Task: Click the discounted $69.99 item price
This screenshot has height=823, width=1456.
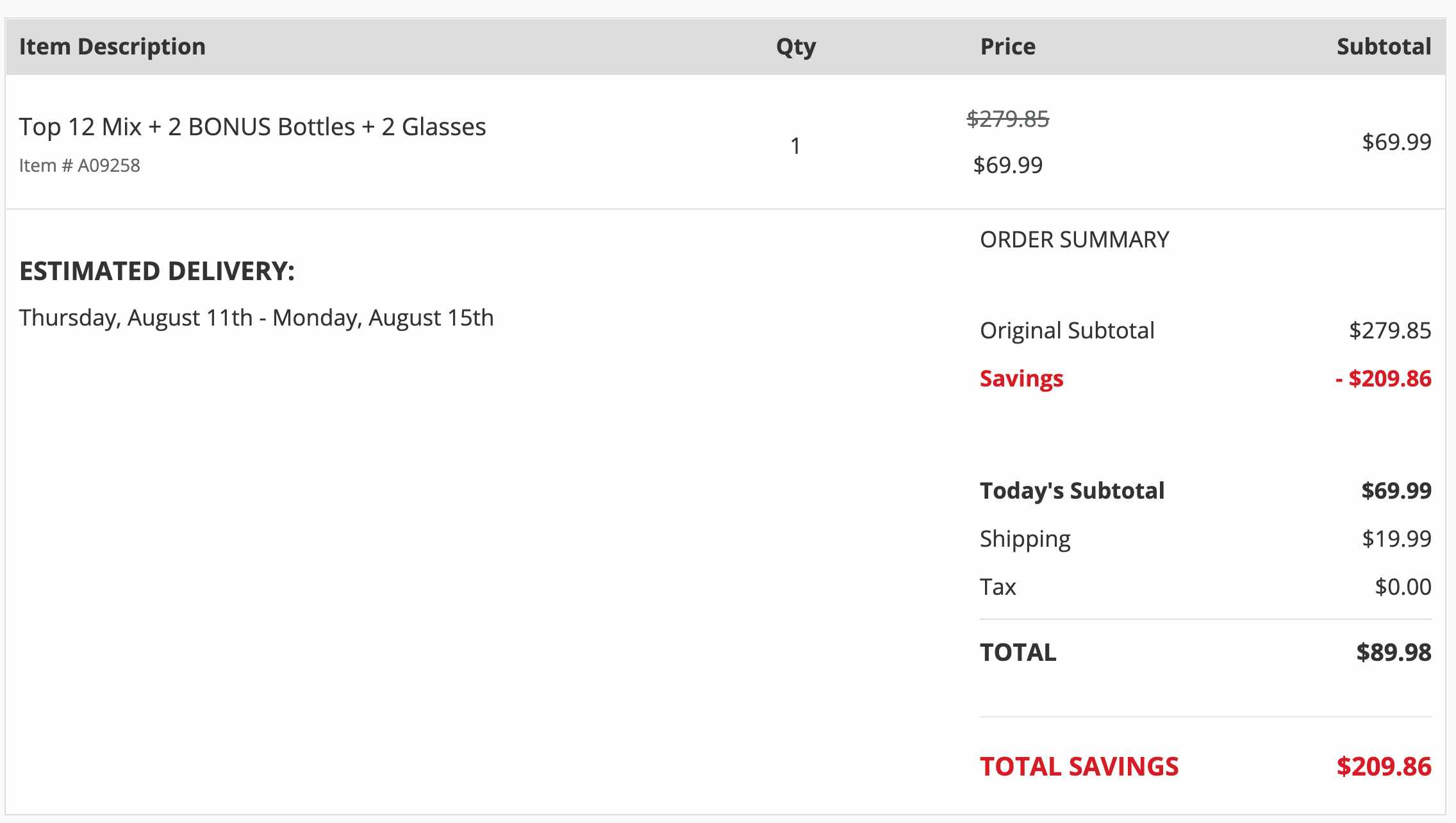Action: click(x=1007, y=165)
